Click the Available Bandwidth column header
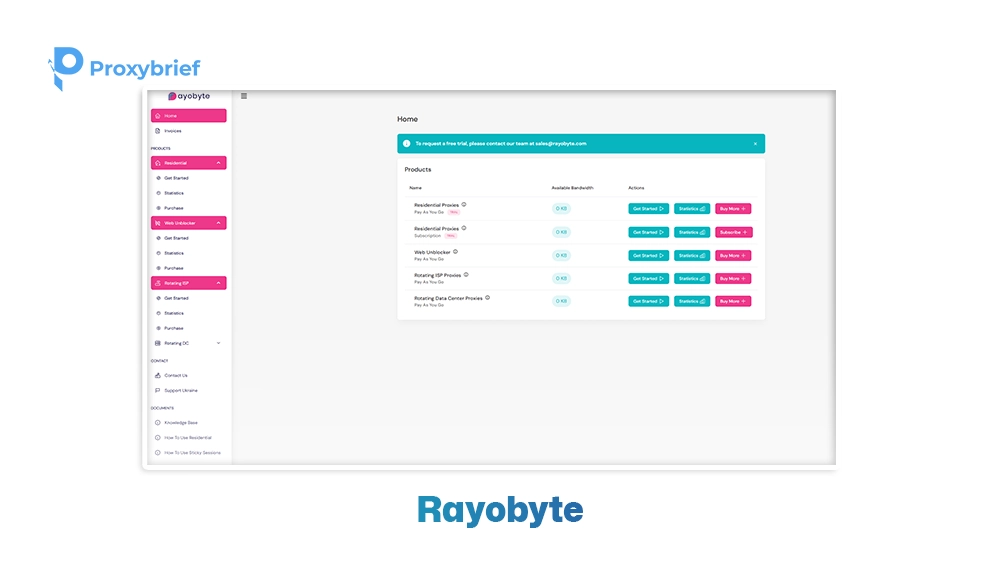The height and width of the screenshot is (563, 1000). tap(572, 188)
